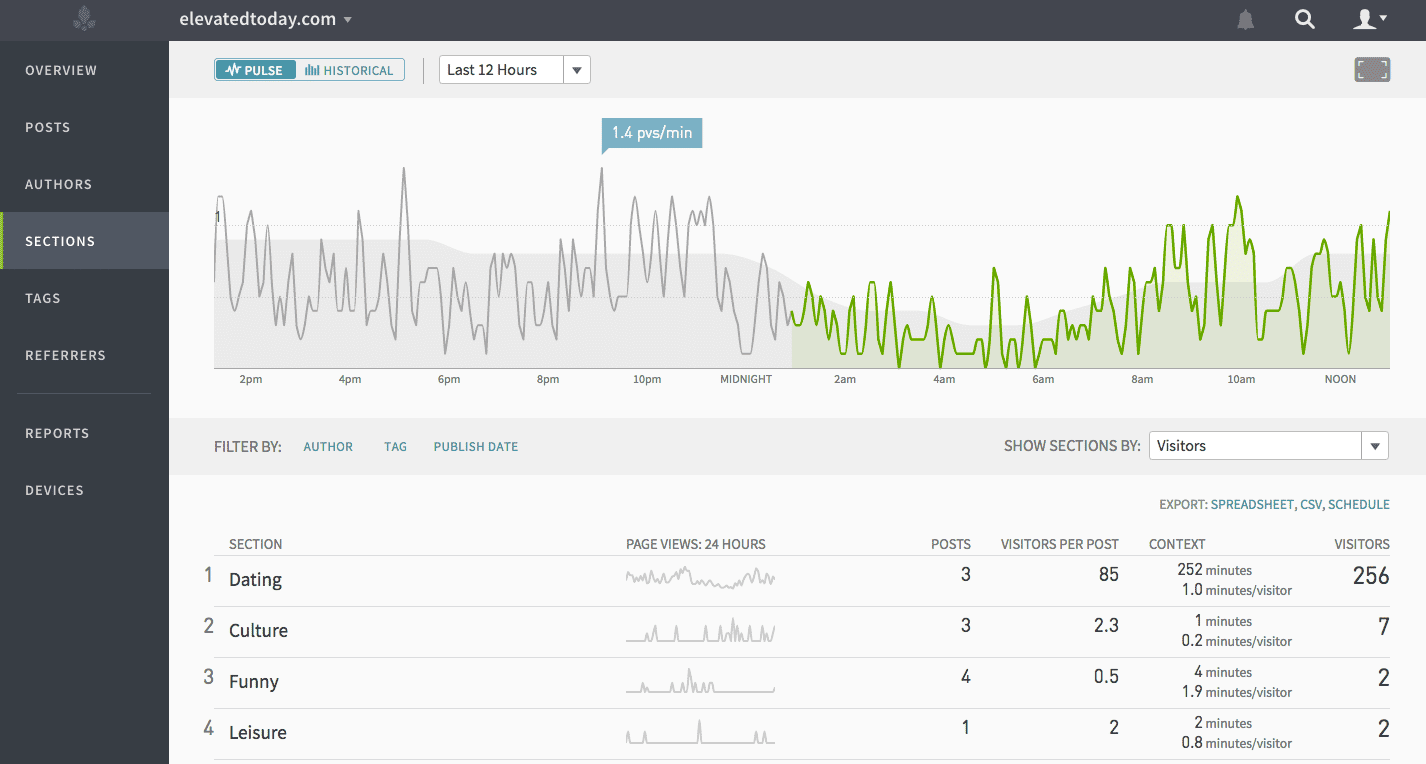This screenshot has width=1426, height=764.
Task: Open Tags in sidebar
Action: point(84,298)
